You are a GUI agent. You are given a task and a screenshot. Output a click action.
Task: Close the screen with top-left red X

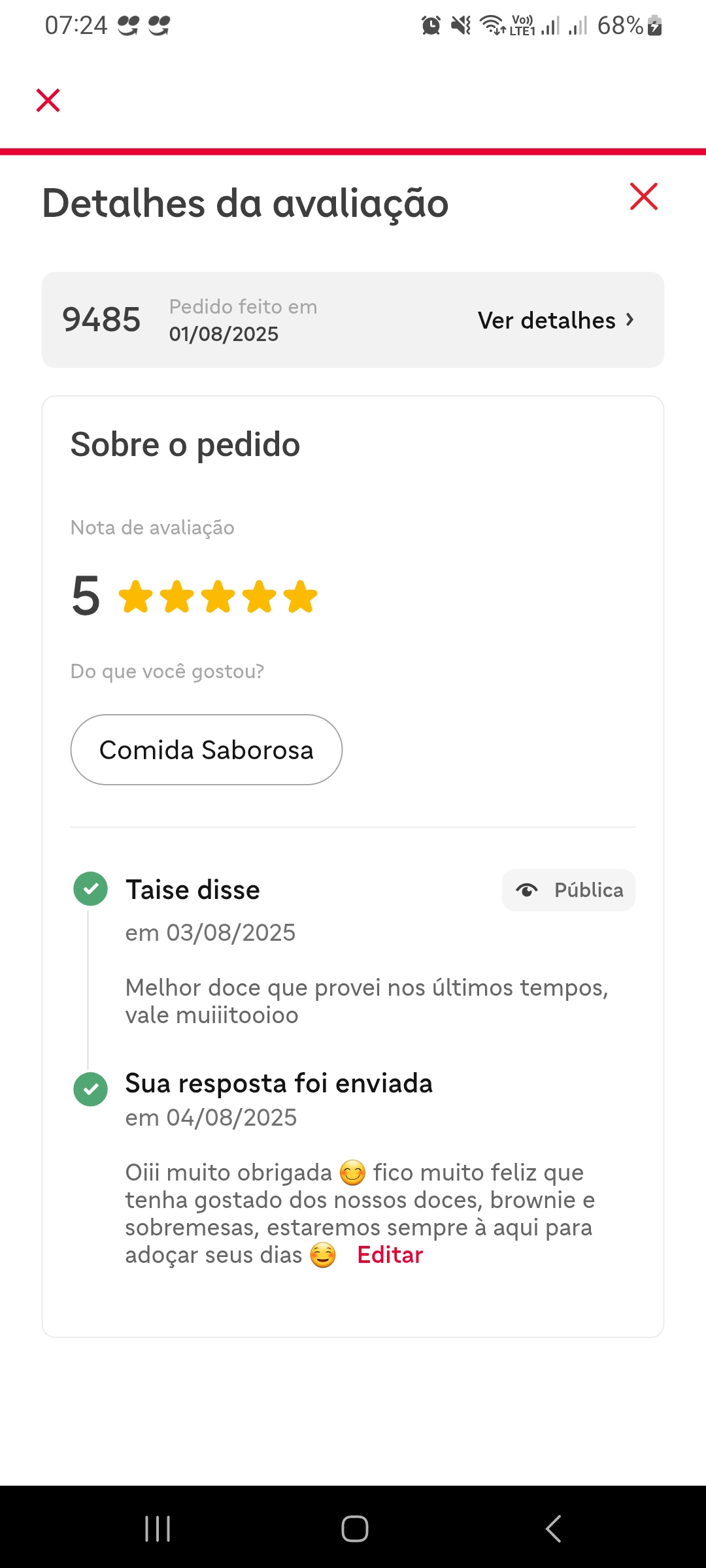pyautogui.click(x=48, y=101)
